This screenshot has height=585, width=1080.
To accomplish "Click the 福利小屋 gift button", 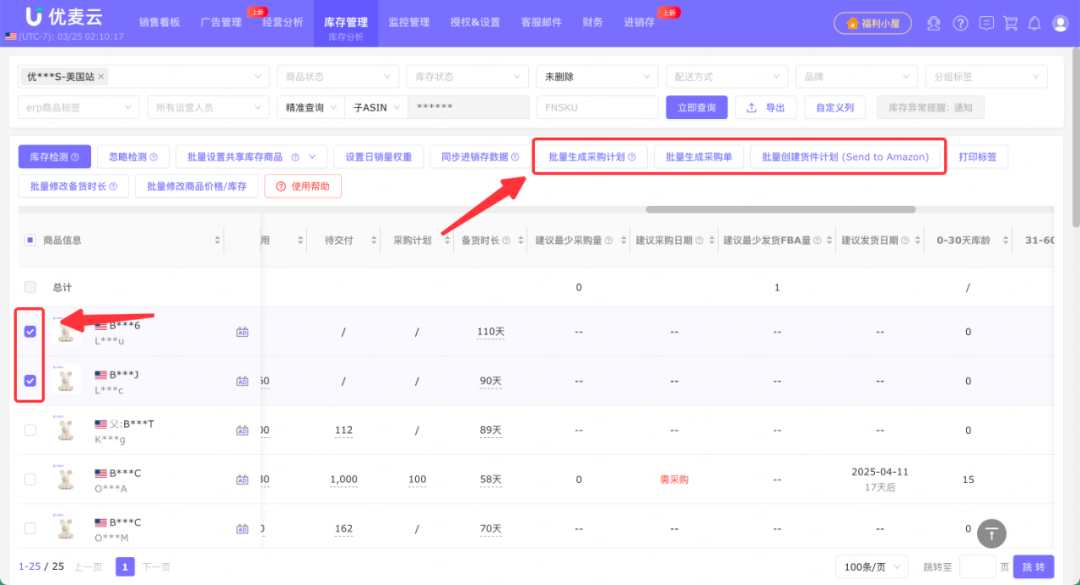I will click(x=872, y=22).
